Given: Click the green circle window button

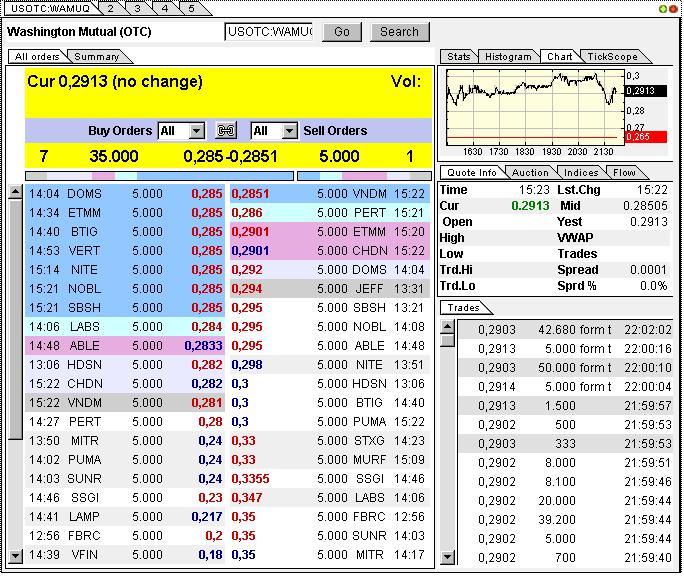Looking at the screenshot, I should 663,9.
